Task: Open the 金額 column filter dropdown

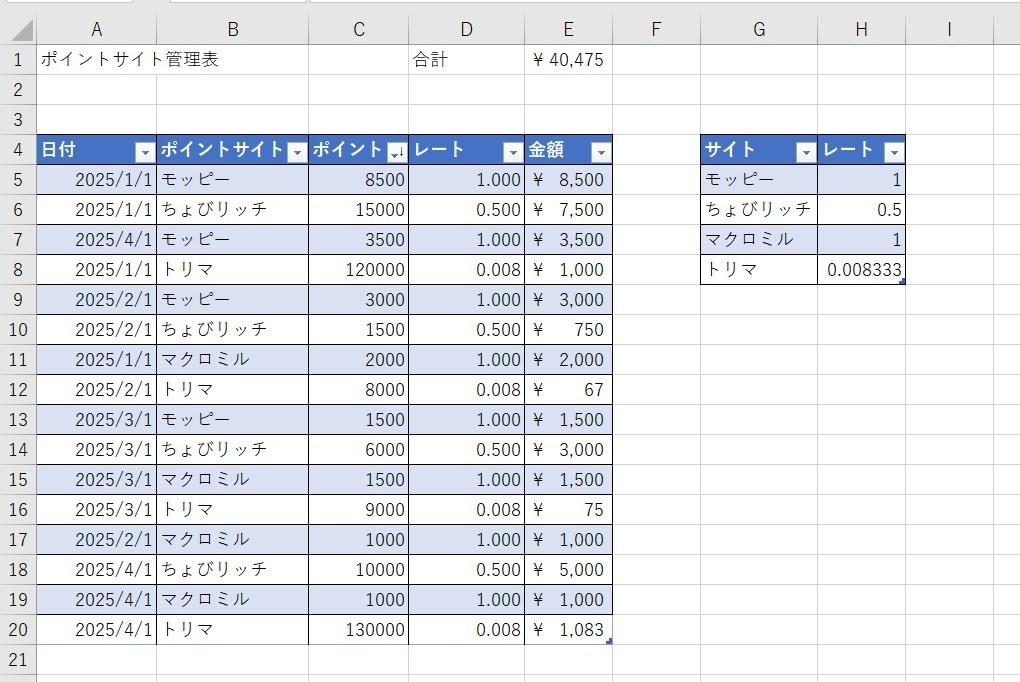Action: coord(601,152)
